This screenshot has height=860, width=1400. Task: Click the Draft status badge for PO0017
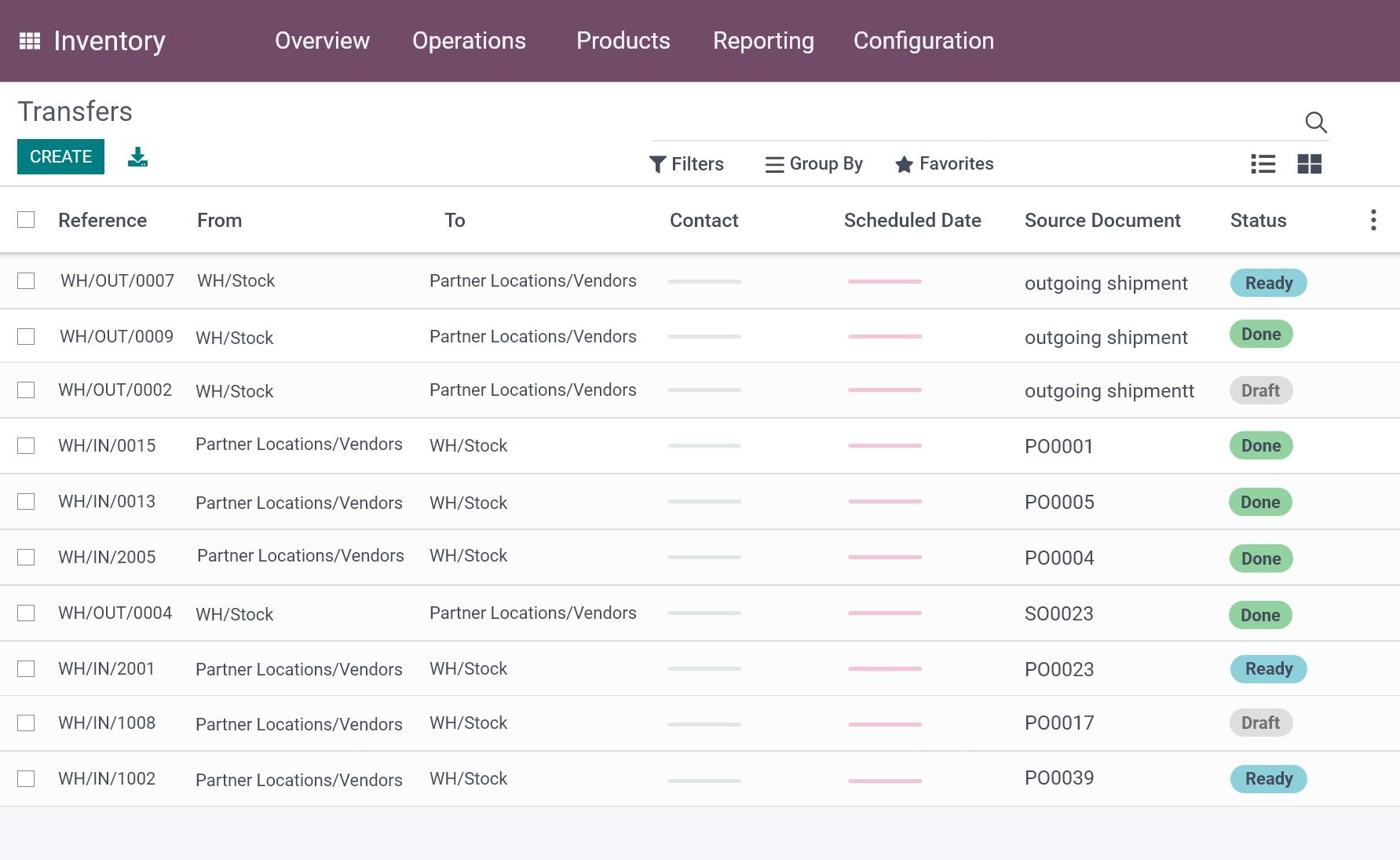tap(1260, 723)
